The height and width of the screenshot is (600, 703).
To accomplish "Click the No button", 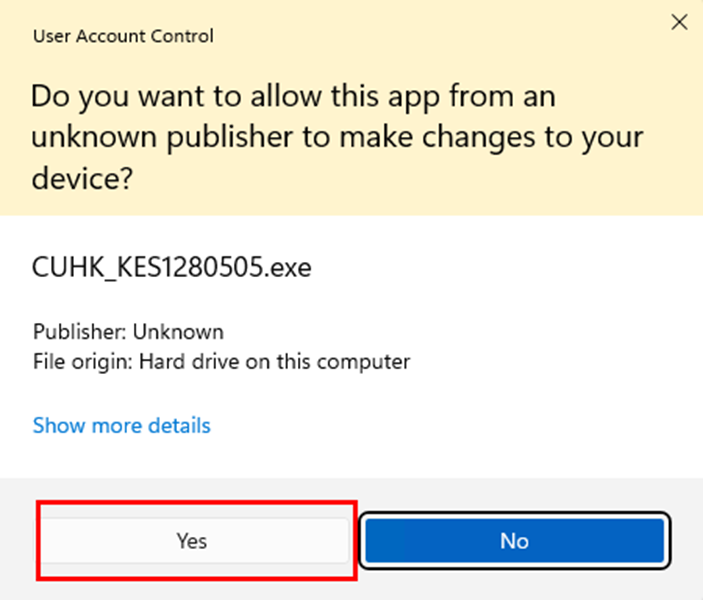I will point(515,540).
